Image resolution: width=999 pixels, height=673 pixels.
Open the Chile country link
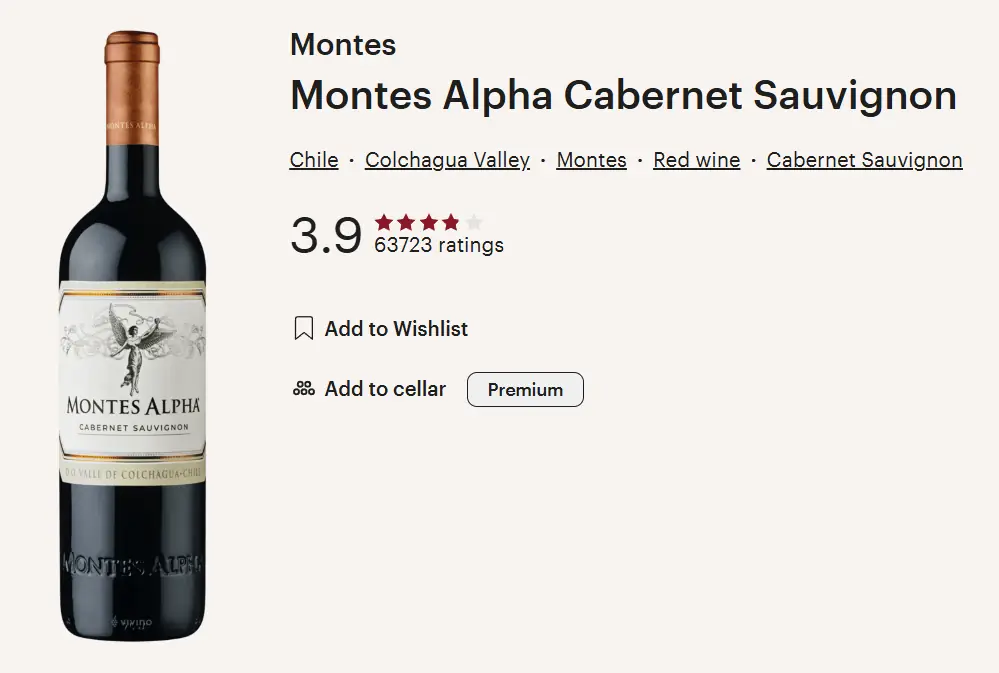pyautogui.click(x=314, y=160)
